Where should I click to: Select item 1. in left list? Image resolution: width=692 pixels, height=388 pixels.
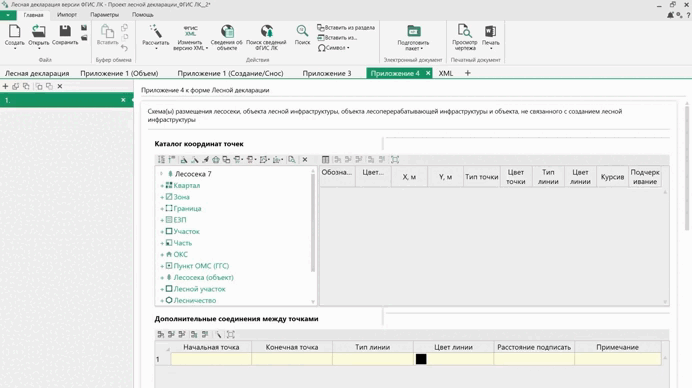pyautogui.click(x=67, y=100)
